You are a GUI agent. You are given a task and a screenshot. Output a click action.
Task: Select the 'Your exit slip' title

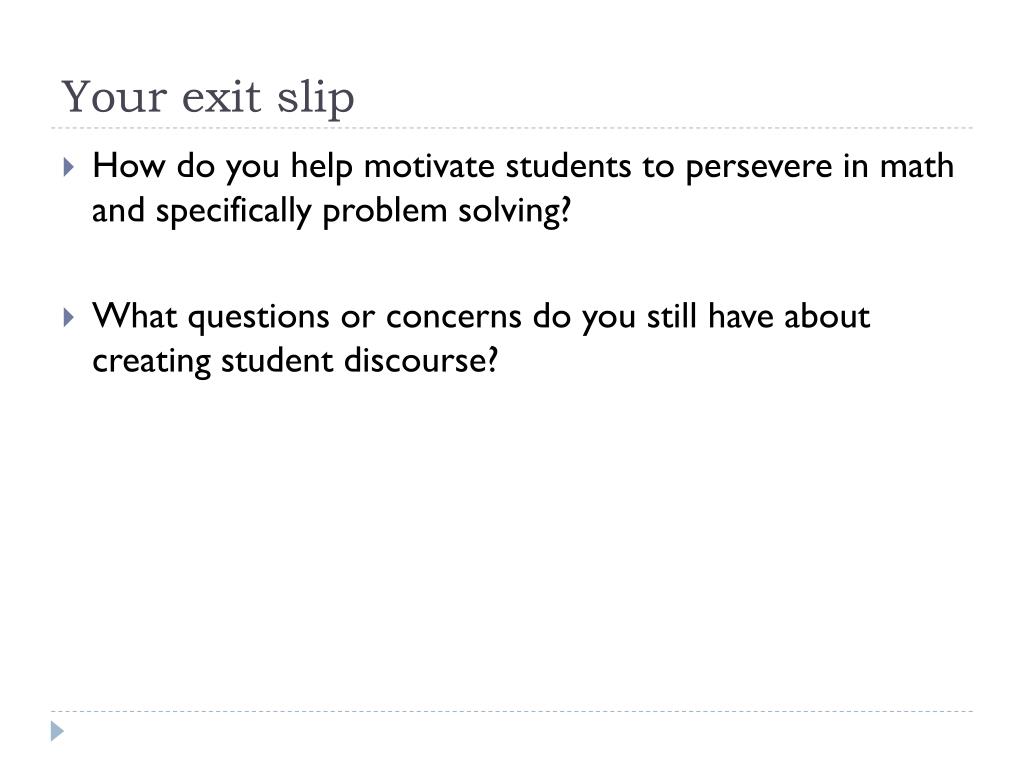click(x=208, y=97)
